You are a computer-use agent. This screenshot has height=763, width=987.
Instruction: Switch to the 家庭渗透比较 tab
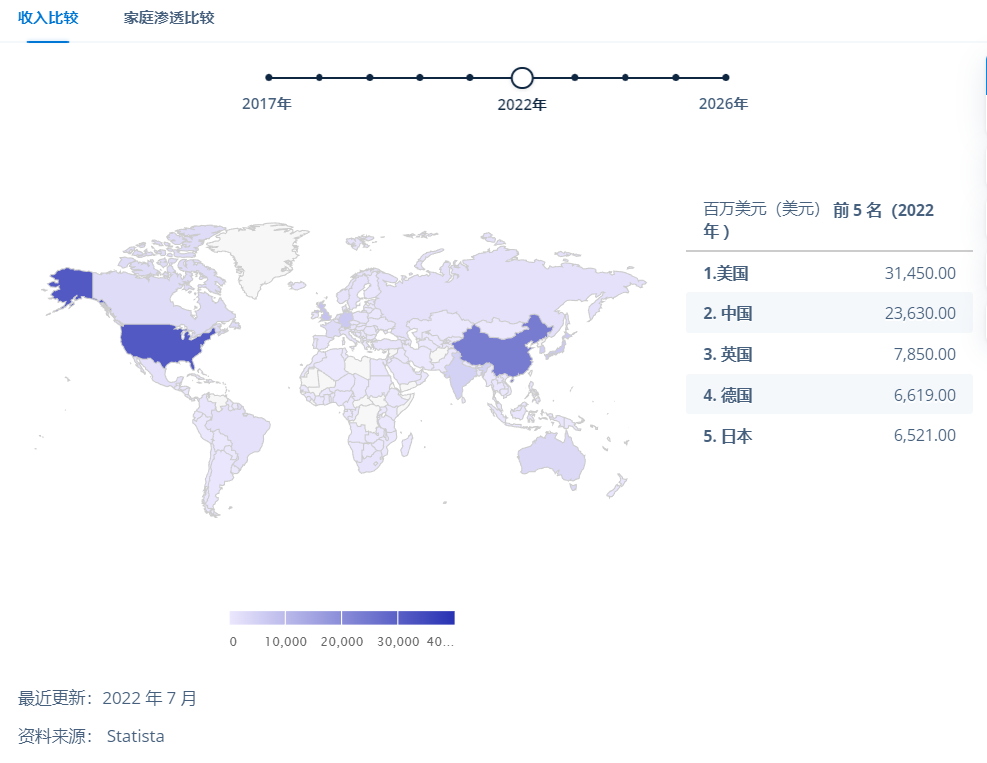[x=168, y=17]
